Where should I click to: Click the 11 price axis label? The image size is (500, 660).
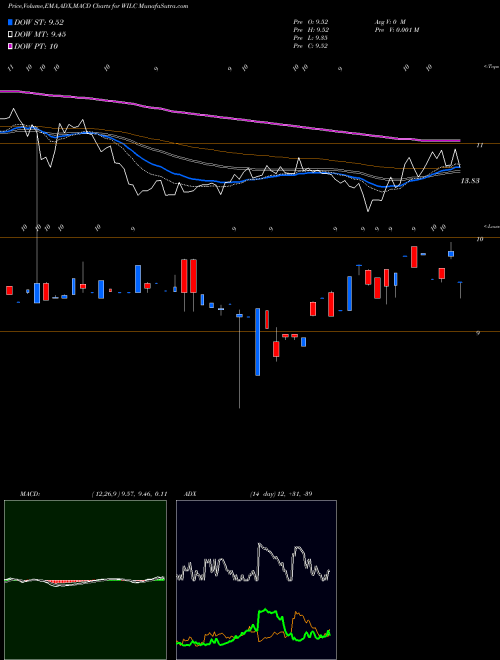479,145
